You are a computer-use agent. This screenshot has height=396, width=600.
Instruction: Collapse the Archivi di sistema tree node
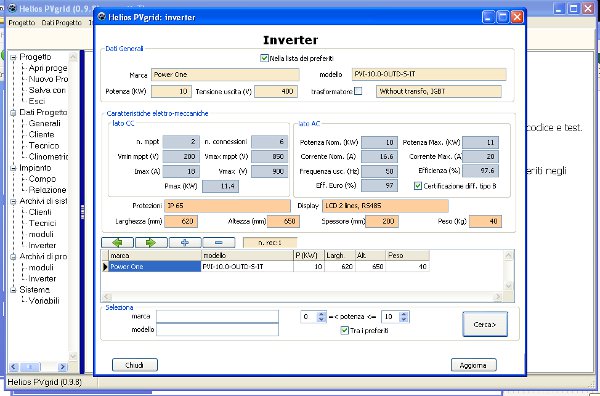tap(14, 202)
